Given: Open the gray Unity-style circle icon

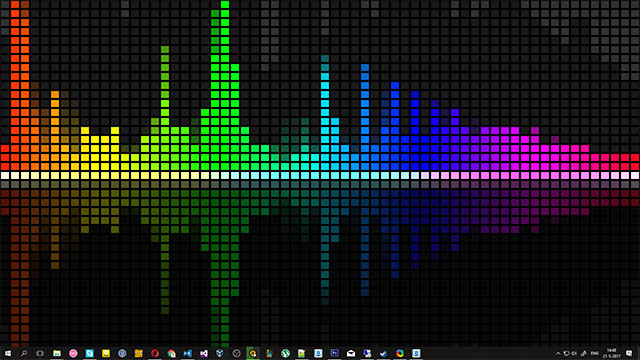Looking at the screenshot, I should (x=236, y=353).
